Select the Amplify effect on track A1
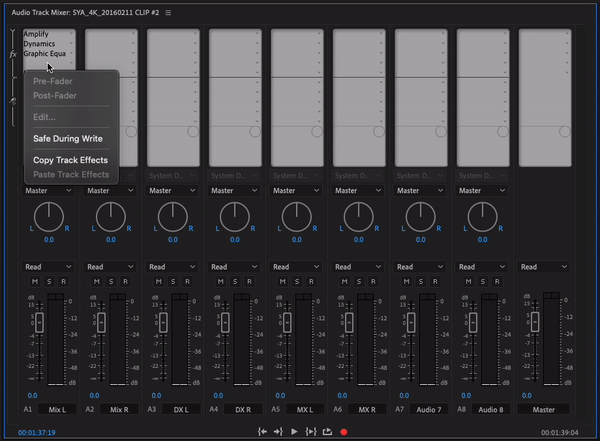The height and width of the screenshot is (441, 600). point(36,34)
